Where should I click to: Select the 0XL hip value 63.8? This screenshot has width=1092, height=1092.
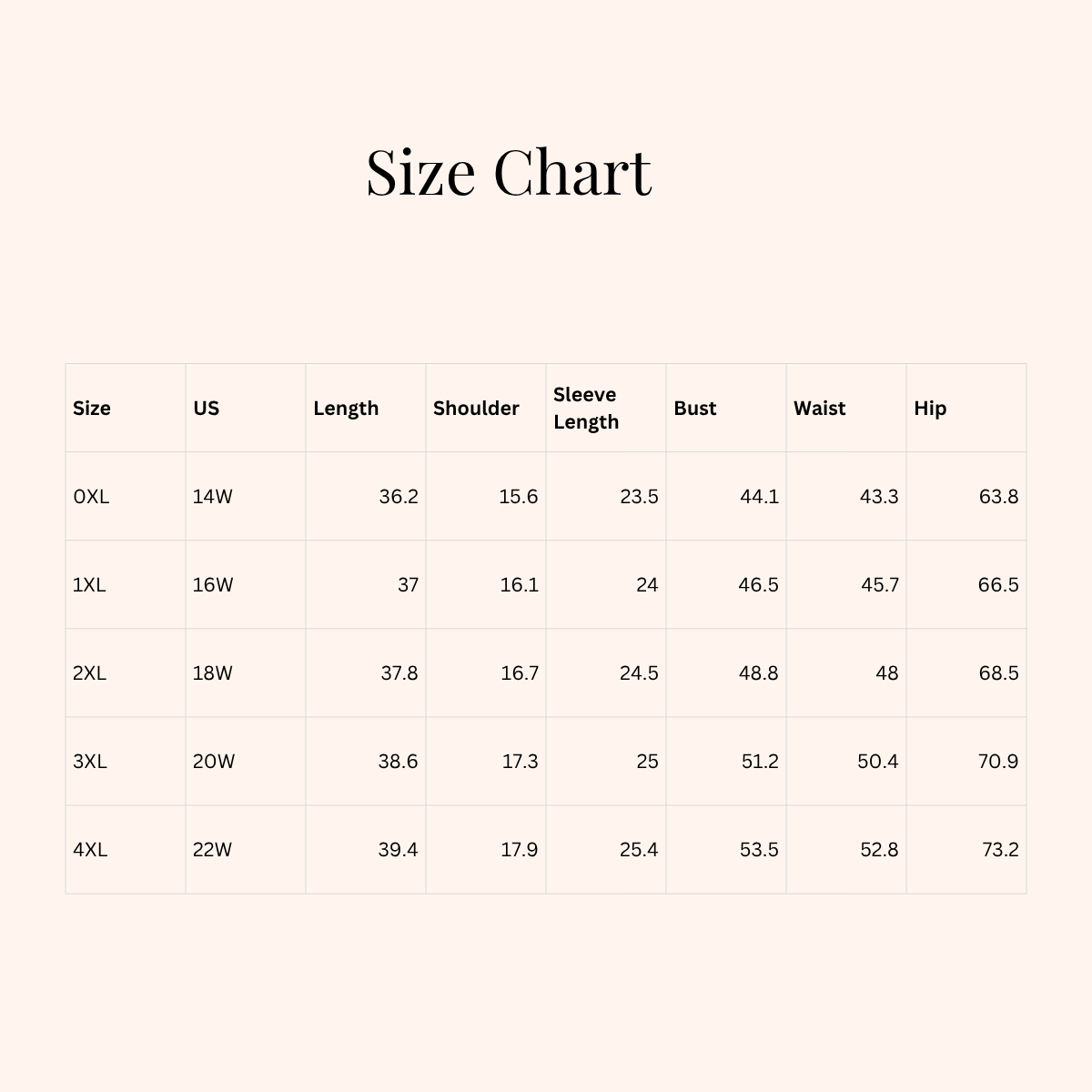click(998, 497)
